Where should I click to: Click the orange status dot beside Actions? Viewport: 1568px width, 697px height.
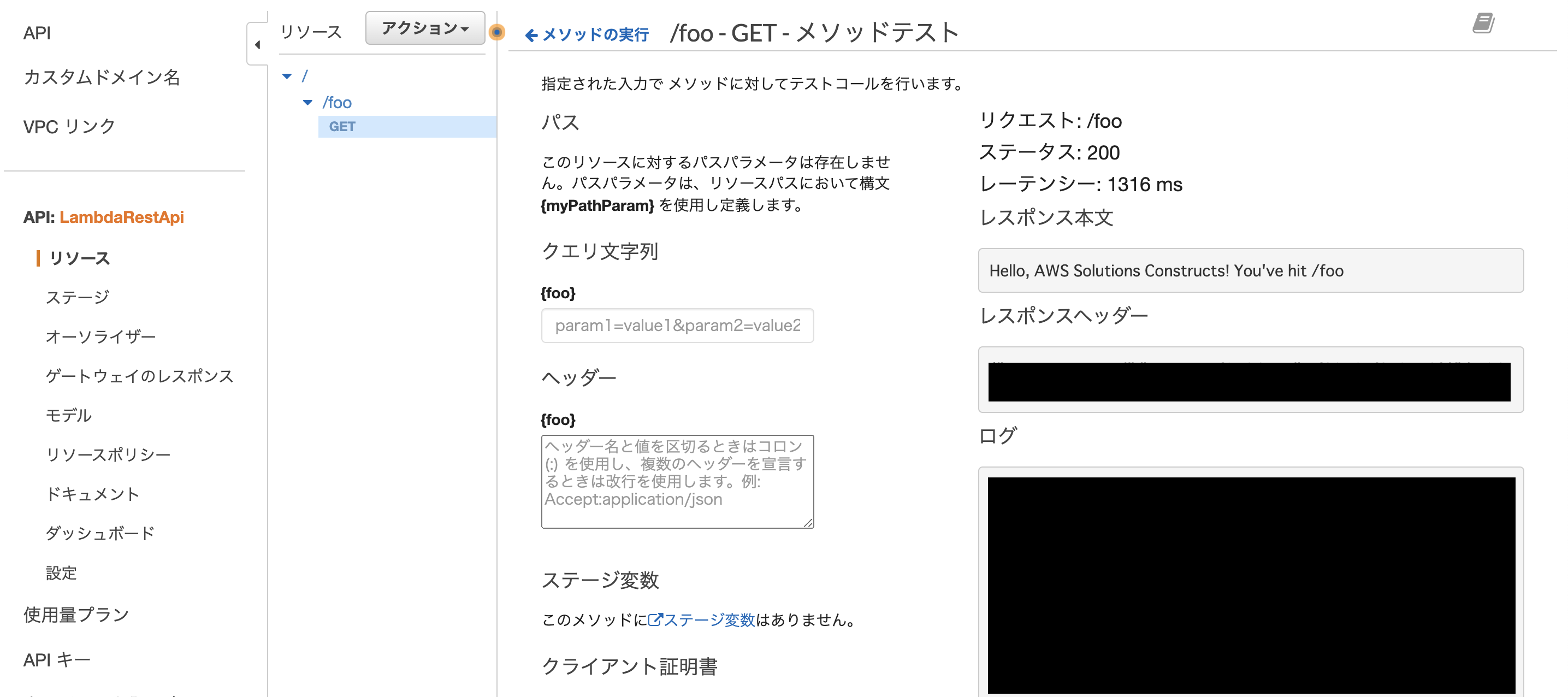[496, 32]
